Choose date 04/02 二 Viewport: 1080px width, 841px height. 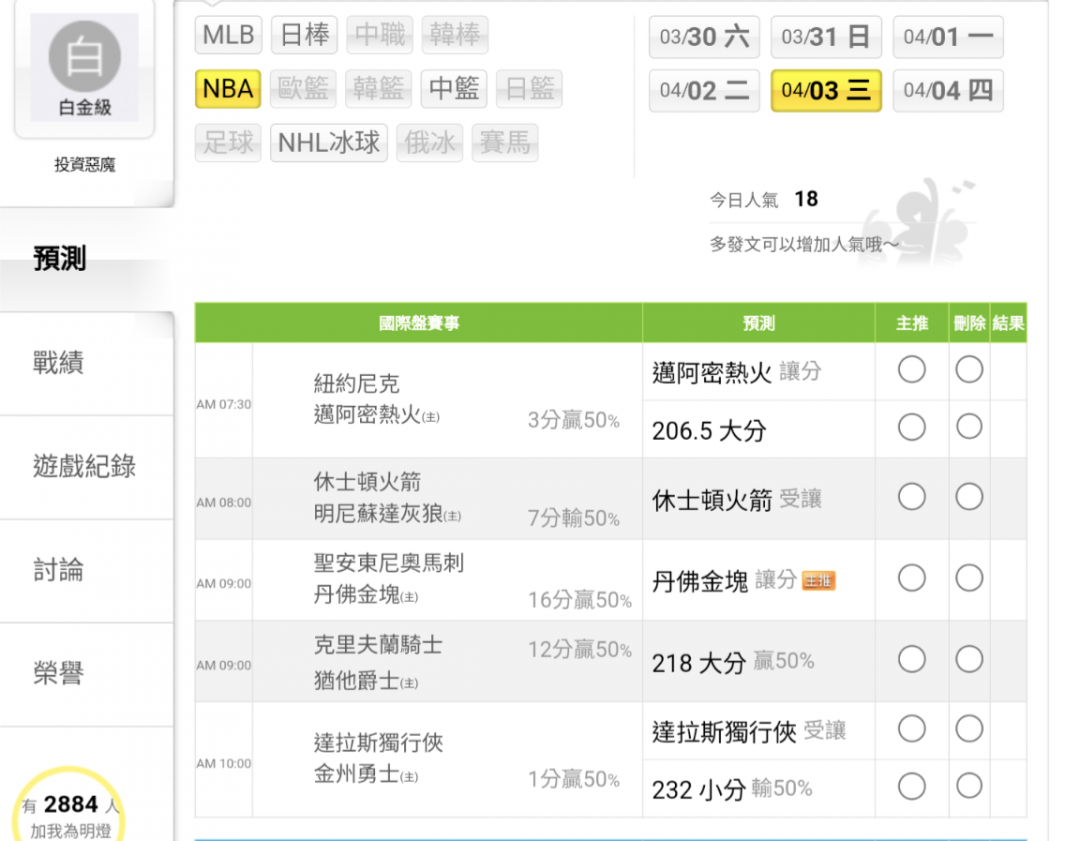coord(704,91)
